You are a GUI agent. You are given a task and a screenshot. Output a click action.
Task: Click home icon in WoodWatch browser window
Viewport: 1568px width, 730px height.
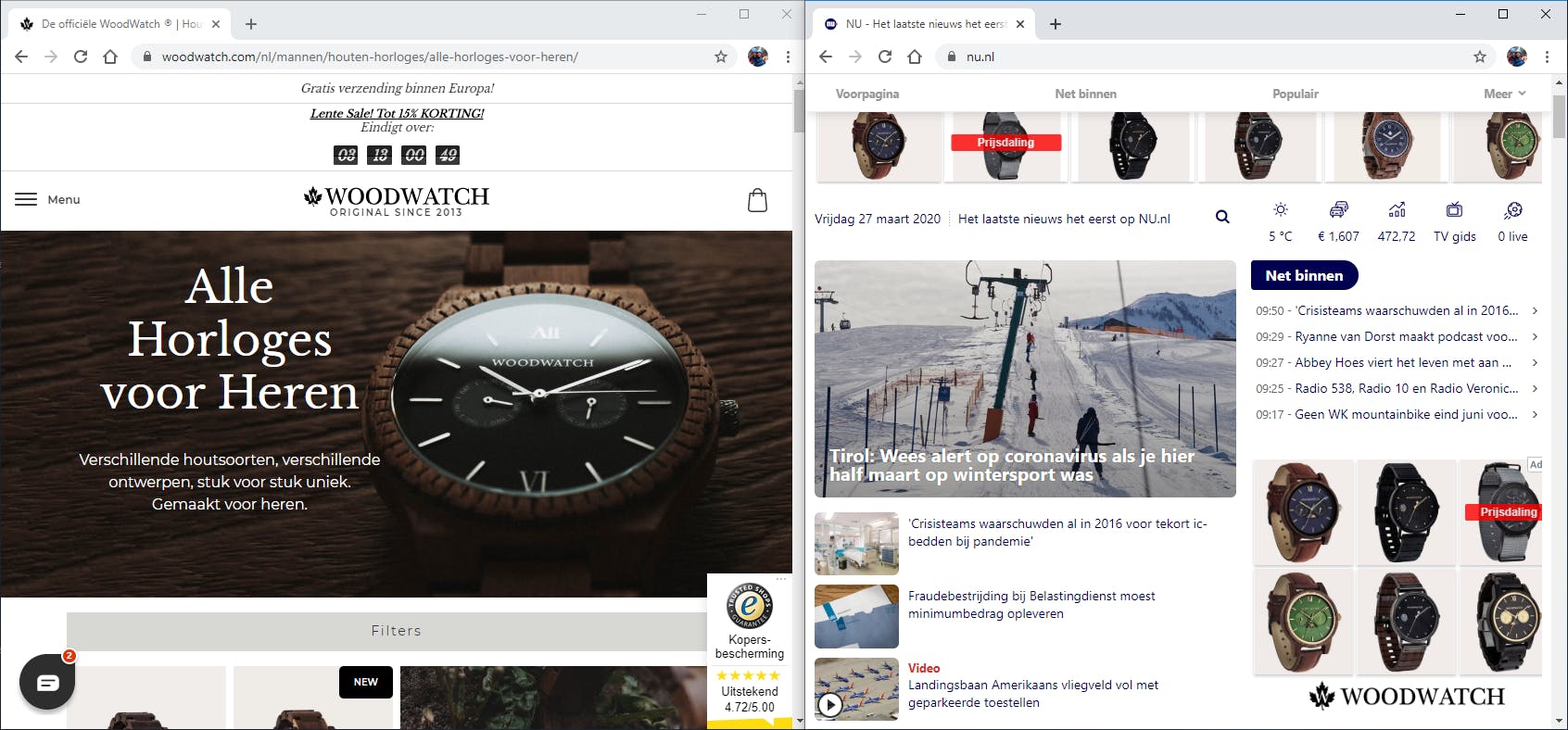[x=110, y=57]
